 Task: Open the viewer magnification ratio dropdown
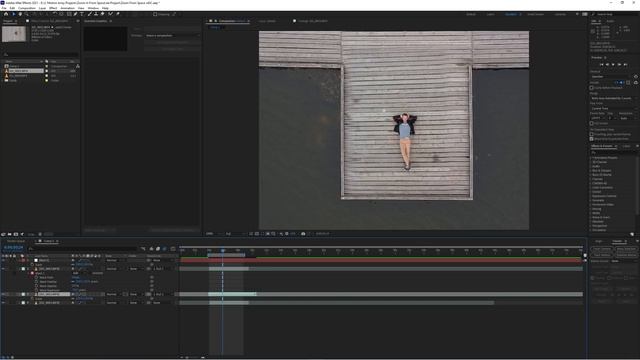[212, 233]
